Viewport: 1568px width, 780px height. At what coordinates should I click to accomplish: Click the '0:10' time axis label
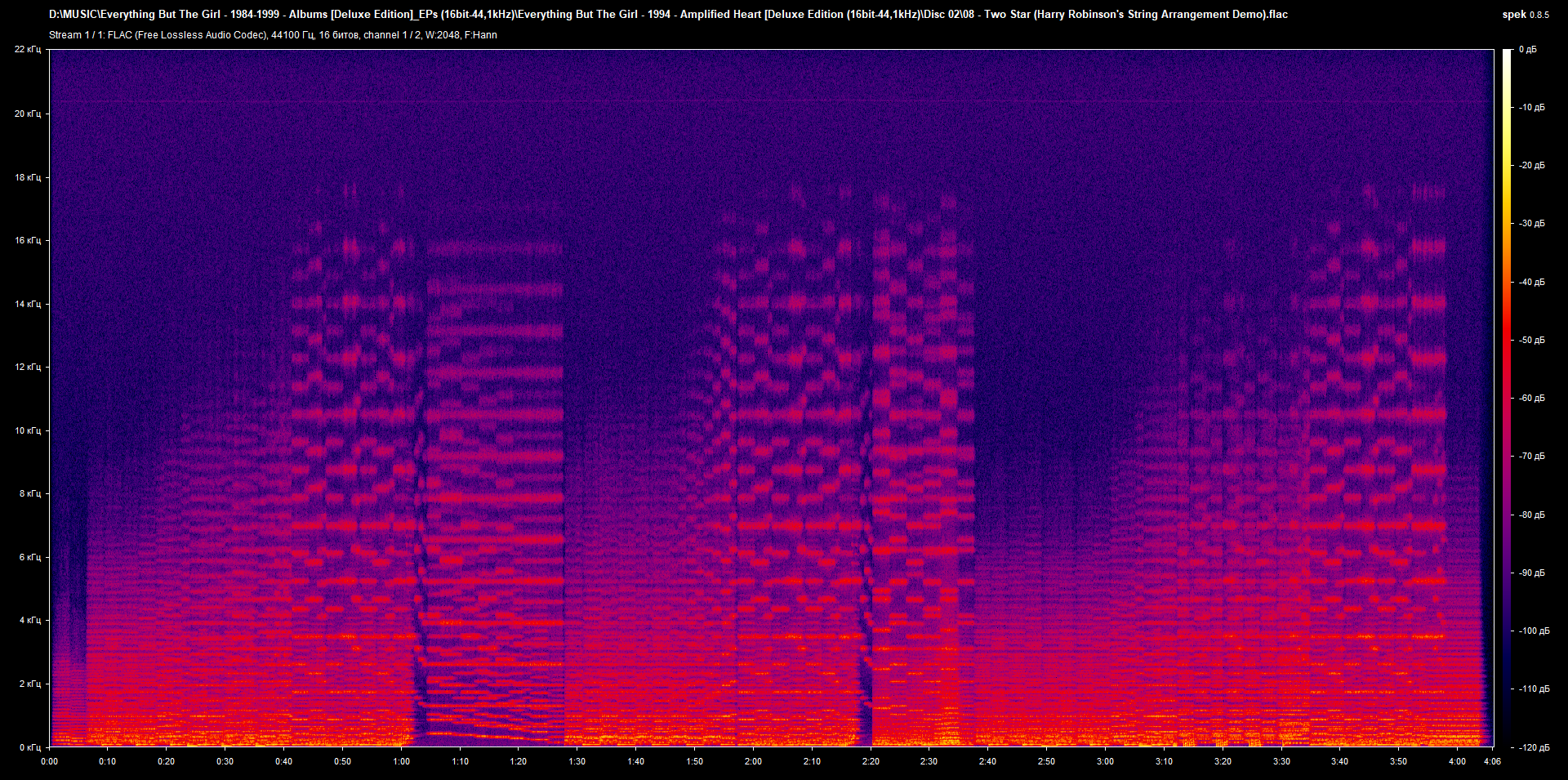108,761
